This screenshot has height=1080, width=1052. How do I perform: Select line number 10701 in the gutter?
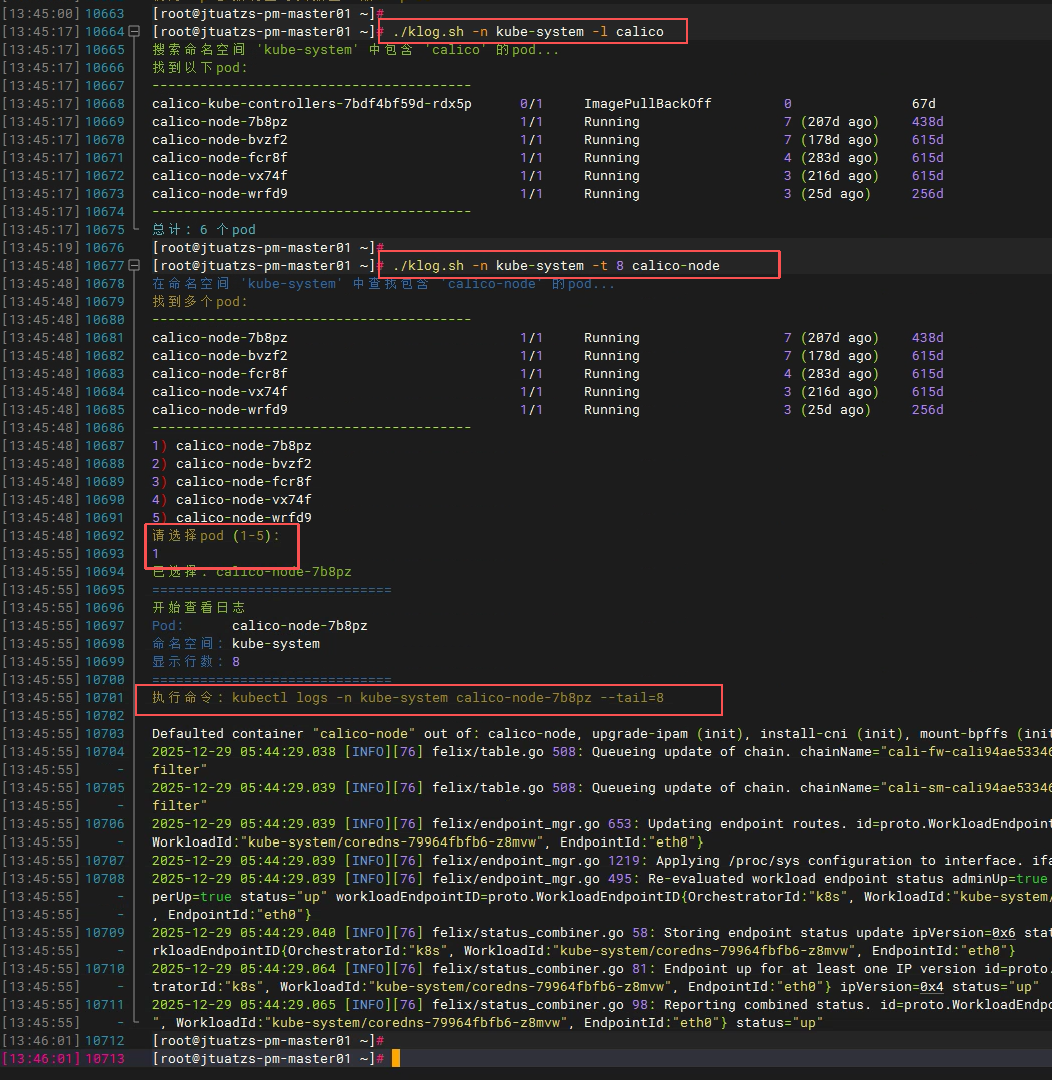105,698
